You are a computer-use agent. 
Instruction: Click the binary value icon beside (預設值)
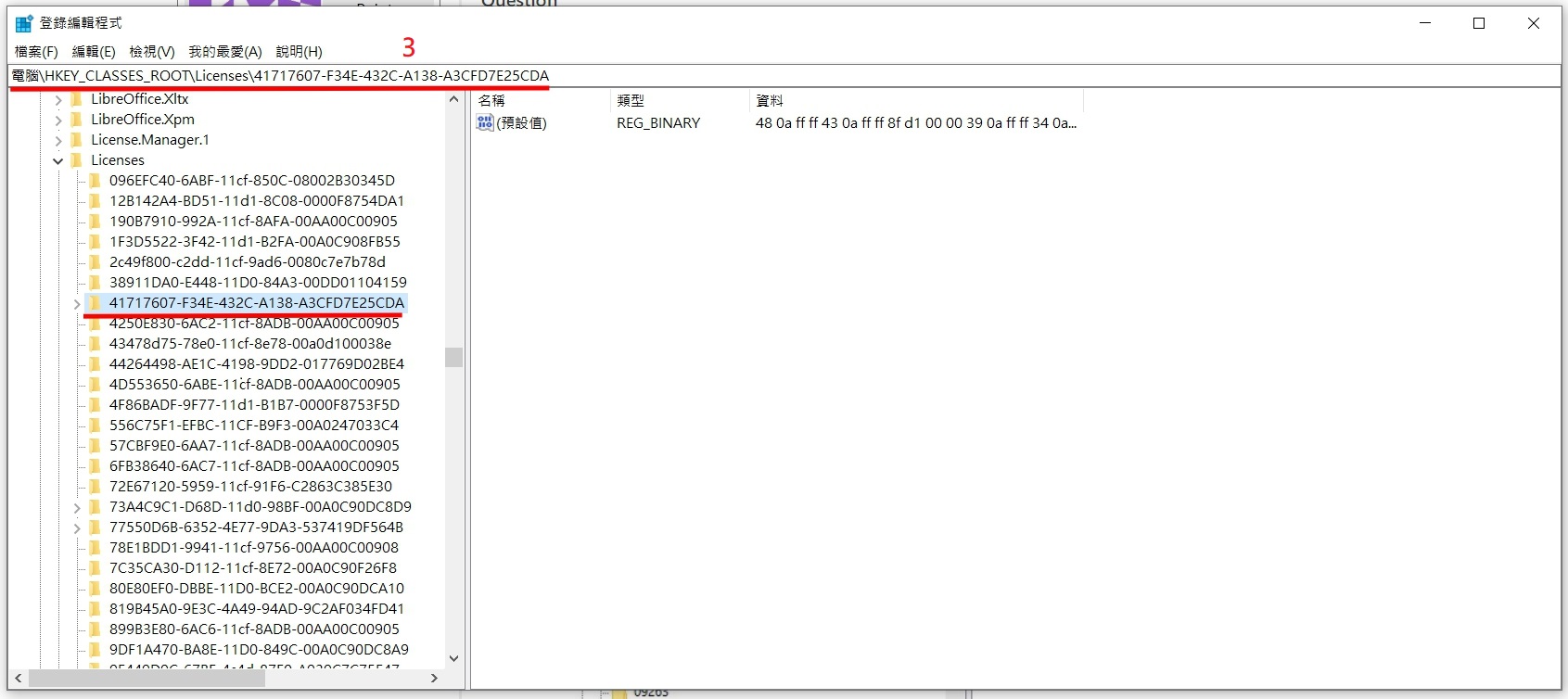point(485,122)
